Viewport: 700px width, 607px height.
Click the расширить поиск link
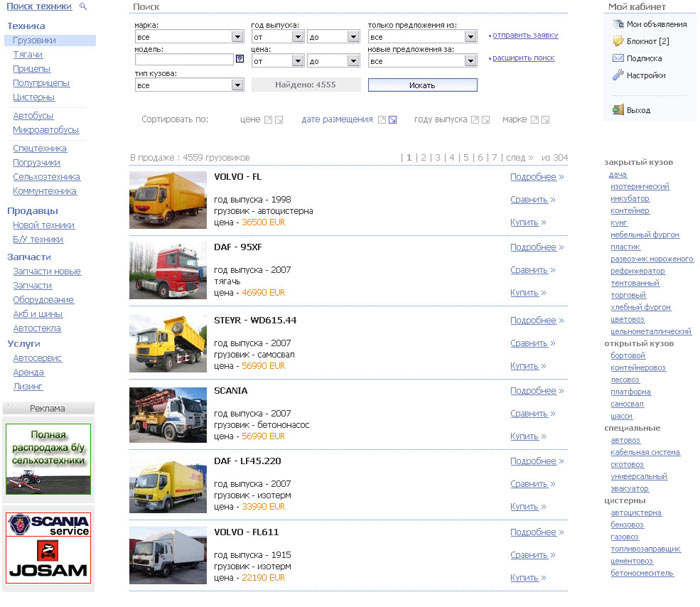tap(523, 58)
